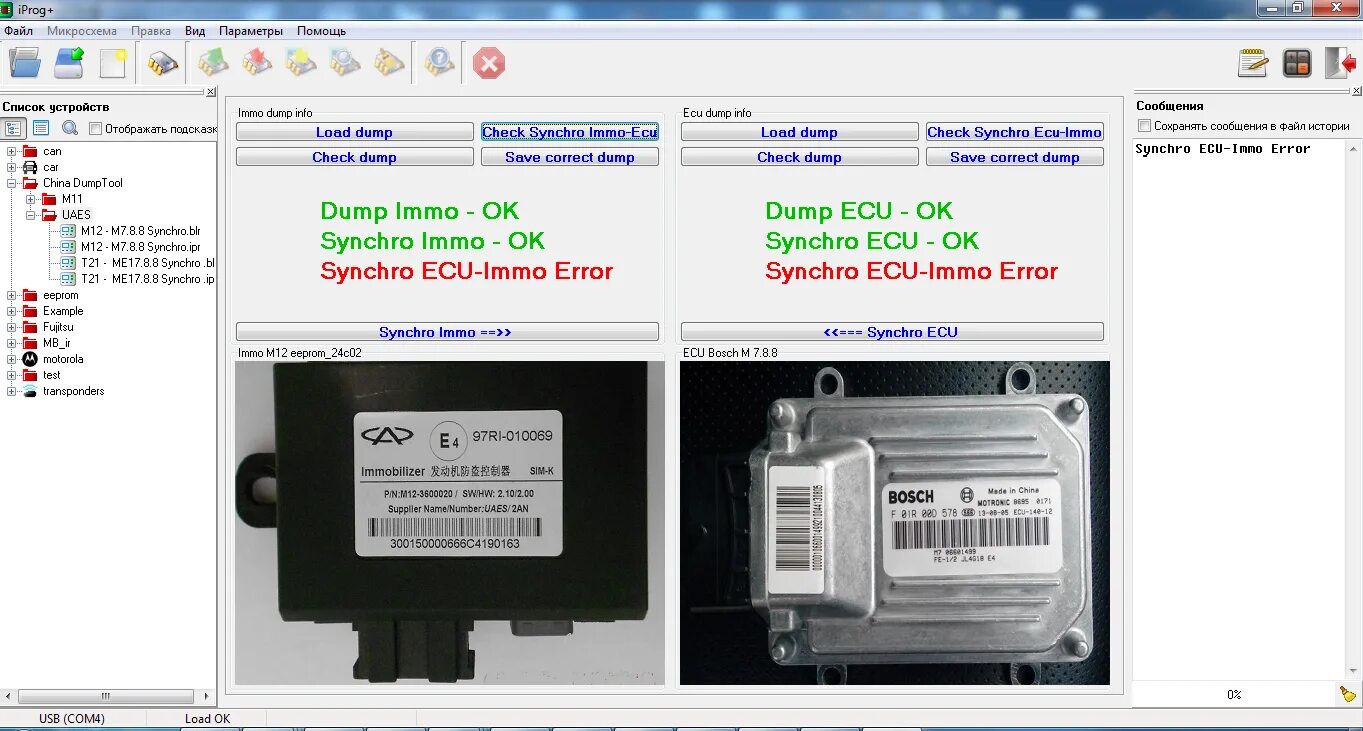This screenshot has height=731, width=1363.
Task: Click 'Check dump' in Ecu dump info
Action: [799, 157]
